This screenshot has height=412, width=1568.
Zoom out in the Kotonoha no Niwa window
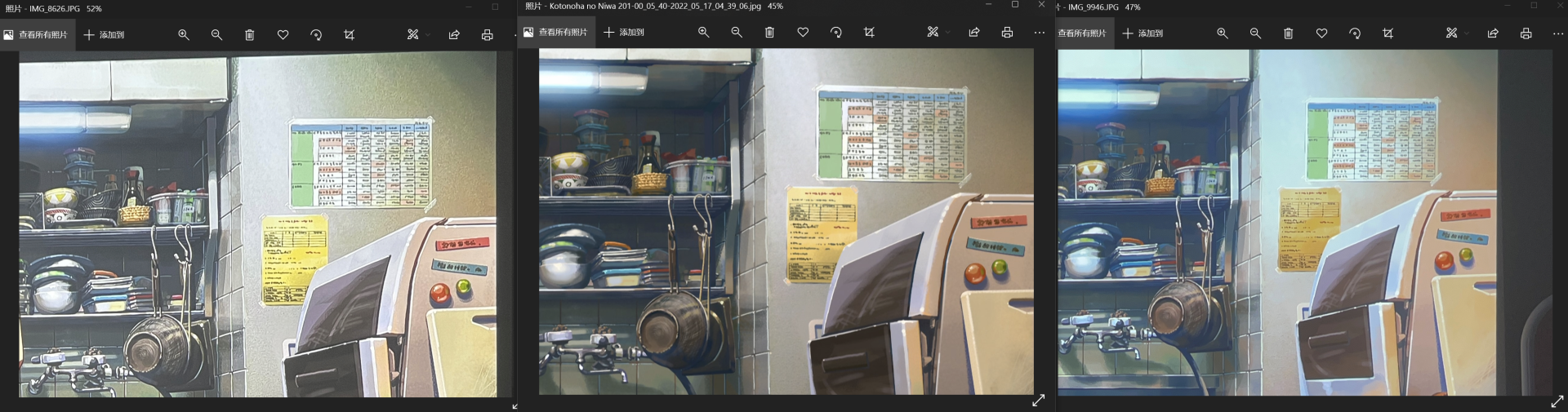coord(737,33)
